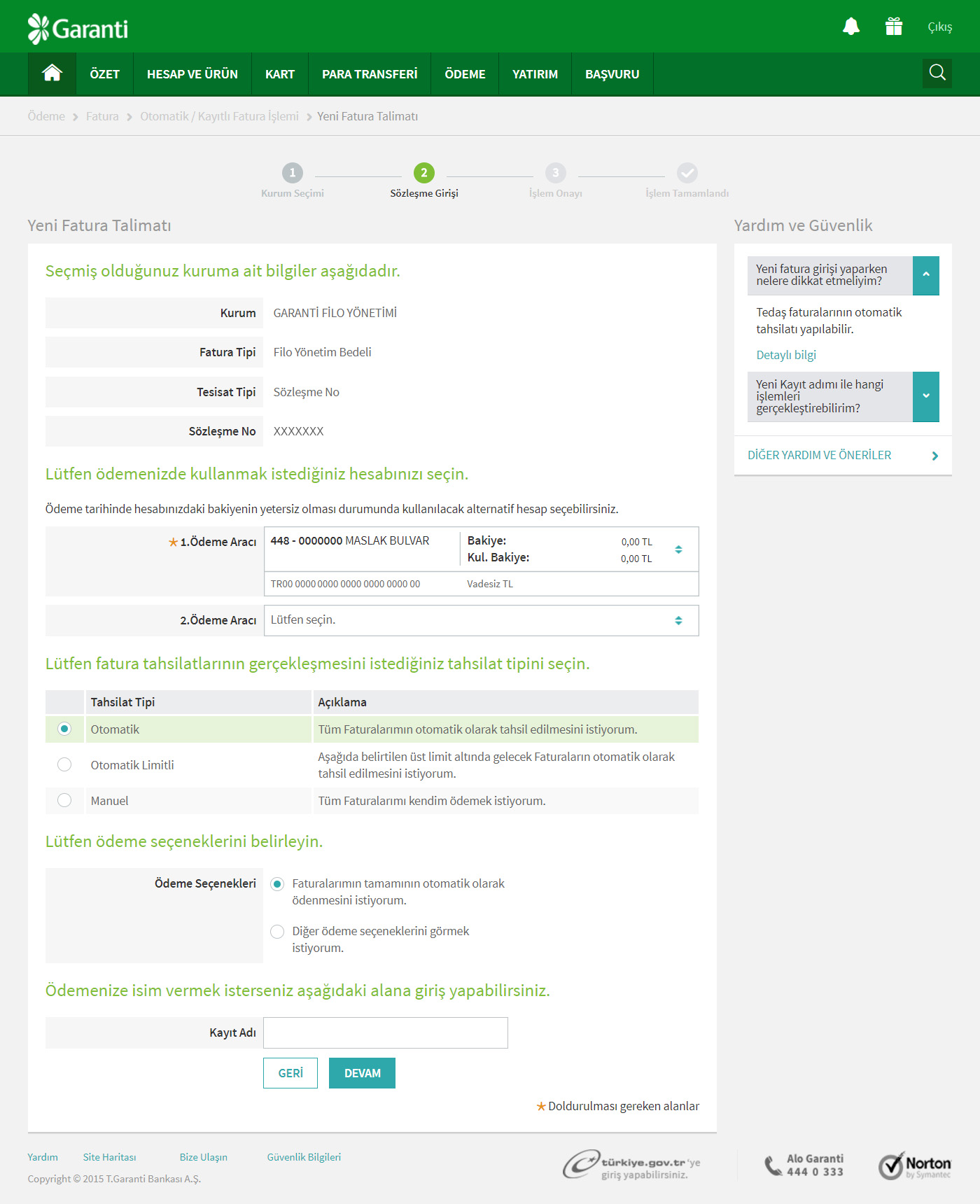
Task: Click step 1 Kurum Seçimi circle
Action: coord(293,172)
